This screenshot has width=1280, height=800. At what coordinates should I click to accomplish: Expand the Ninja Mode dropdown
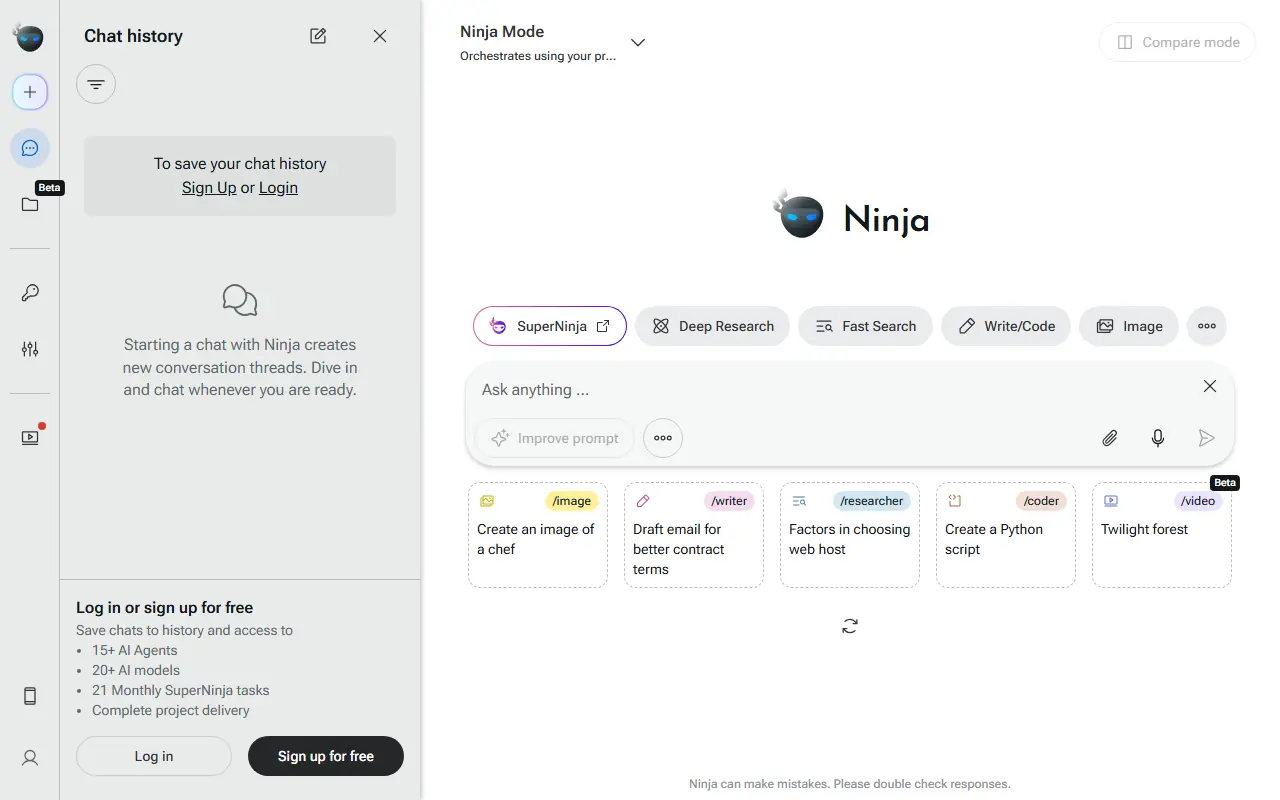pyautogui.click(x=637, y=42)
